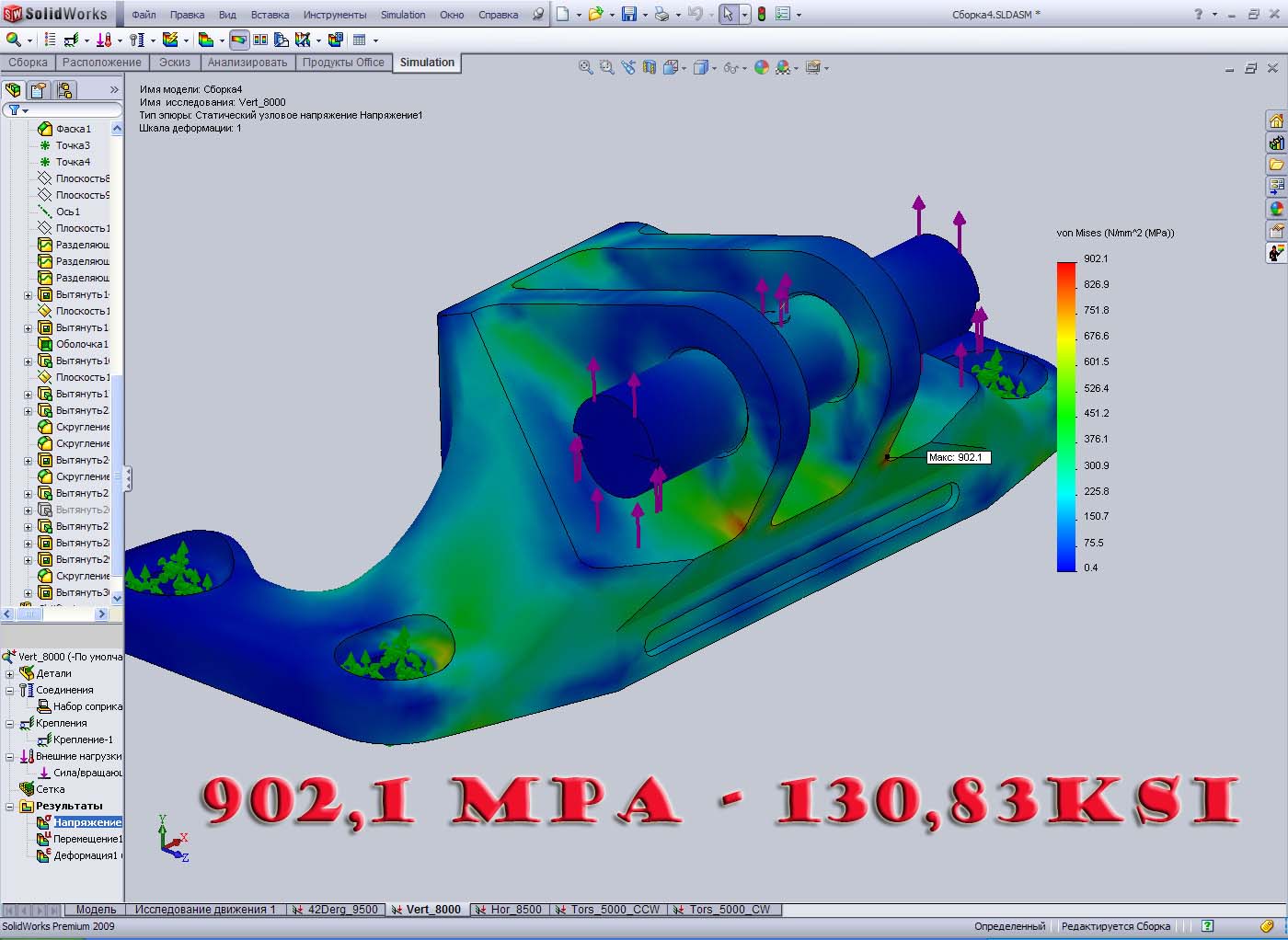The width and height of the screenshot is (1288, 940).
Task: Open the Tors_5000_CW study tab
Action: pyautogui.click(x=724, y=910)
